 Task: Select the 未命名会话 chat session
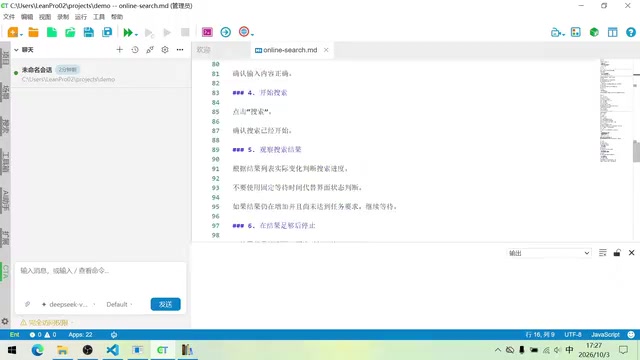click(x=101, y=74)
